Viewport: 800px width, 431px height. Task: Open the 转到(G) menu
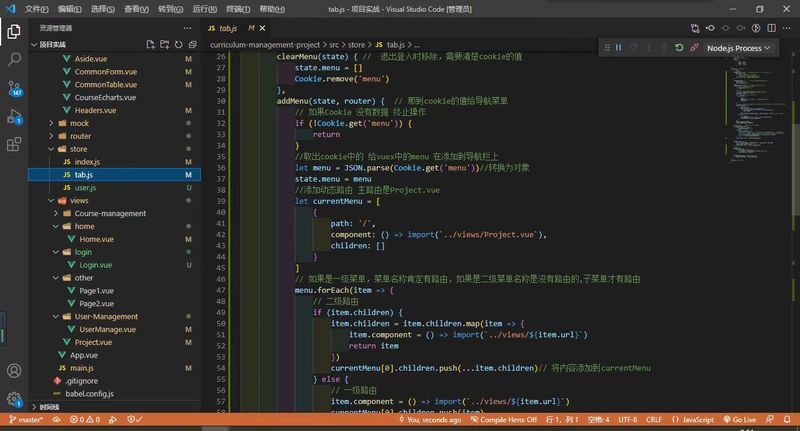pyautogui.click(x=170, y=9)
